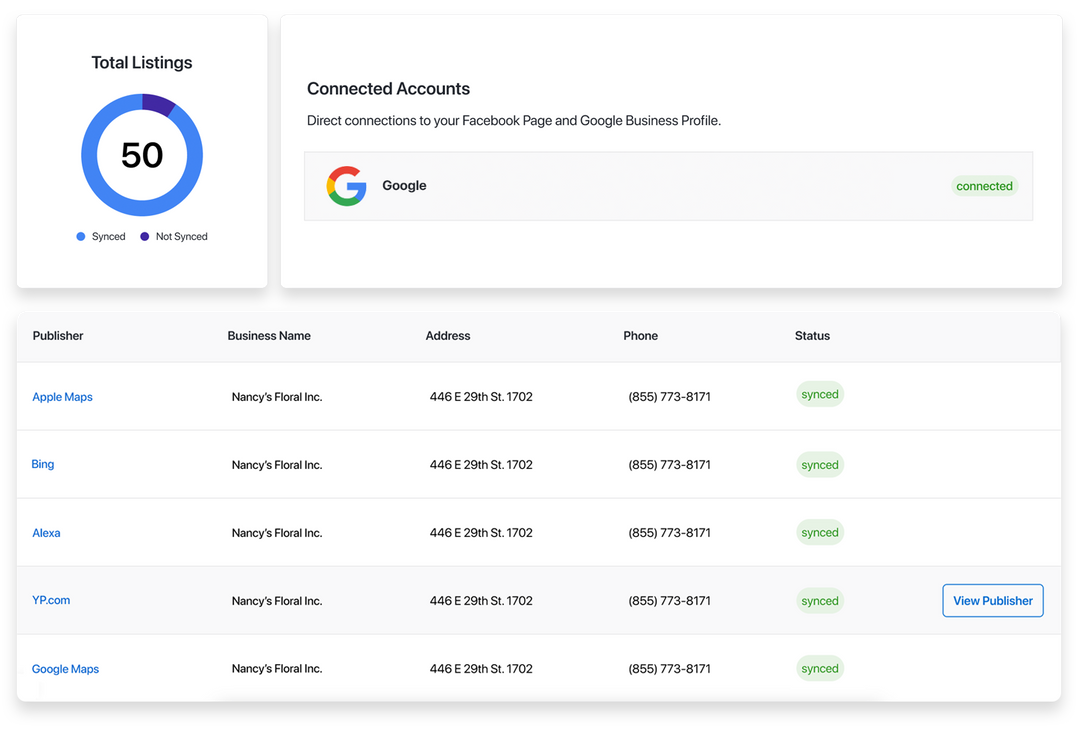
Task: Click the phone number in Google Maps row
Action: click(x=669, y=668)
